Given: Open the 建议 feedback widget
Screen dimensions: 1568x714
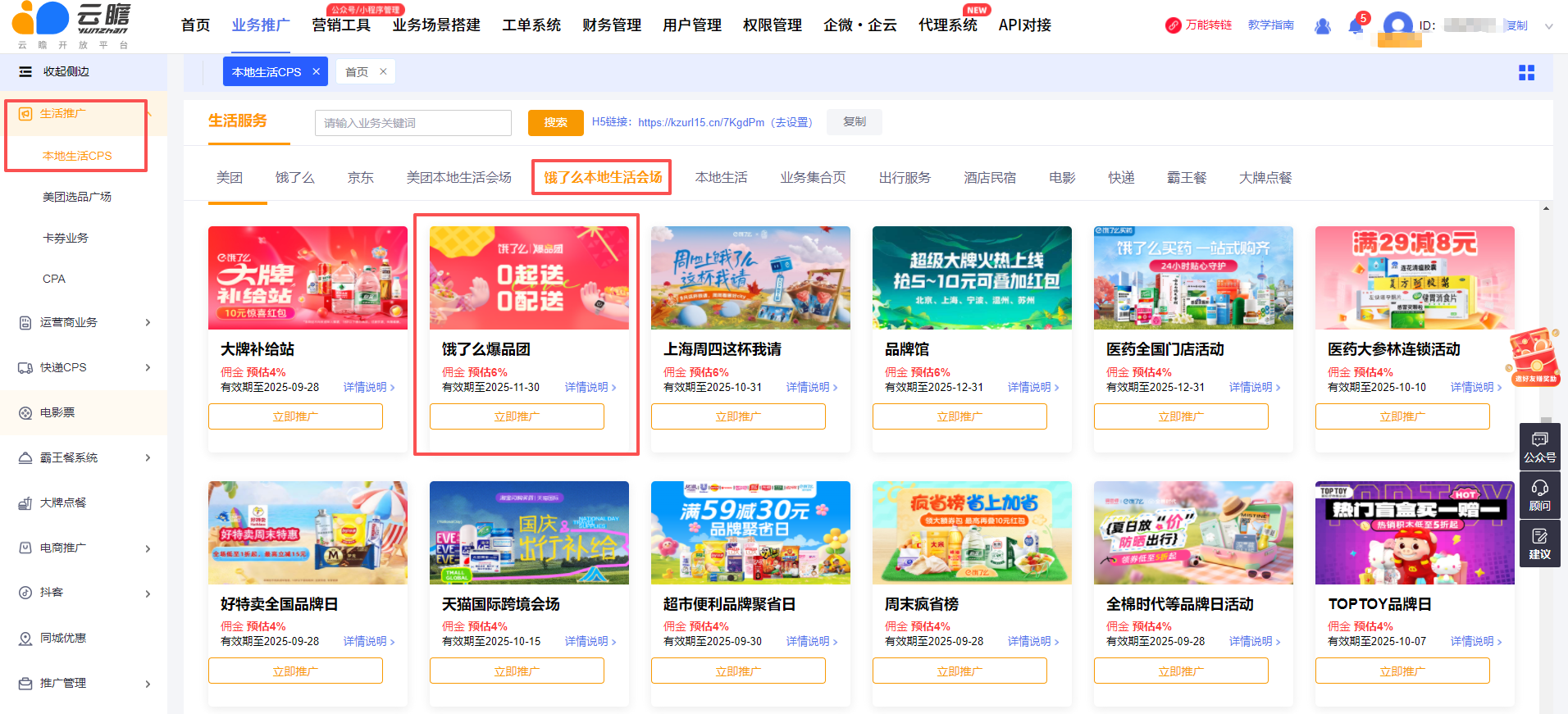Looking at the screenshot, I should tap(1539, 544).
